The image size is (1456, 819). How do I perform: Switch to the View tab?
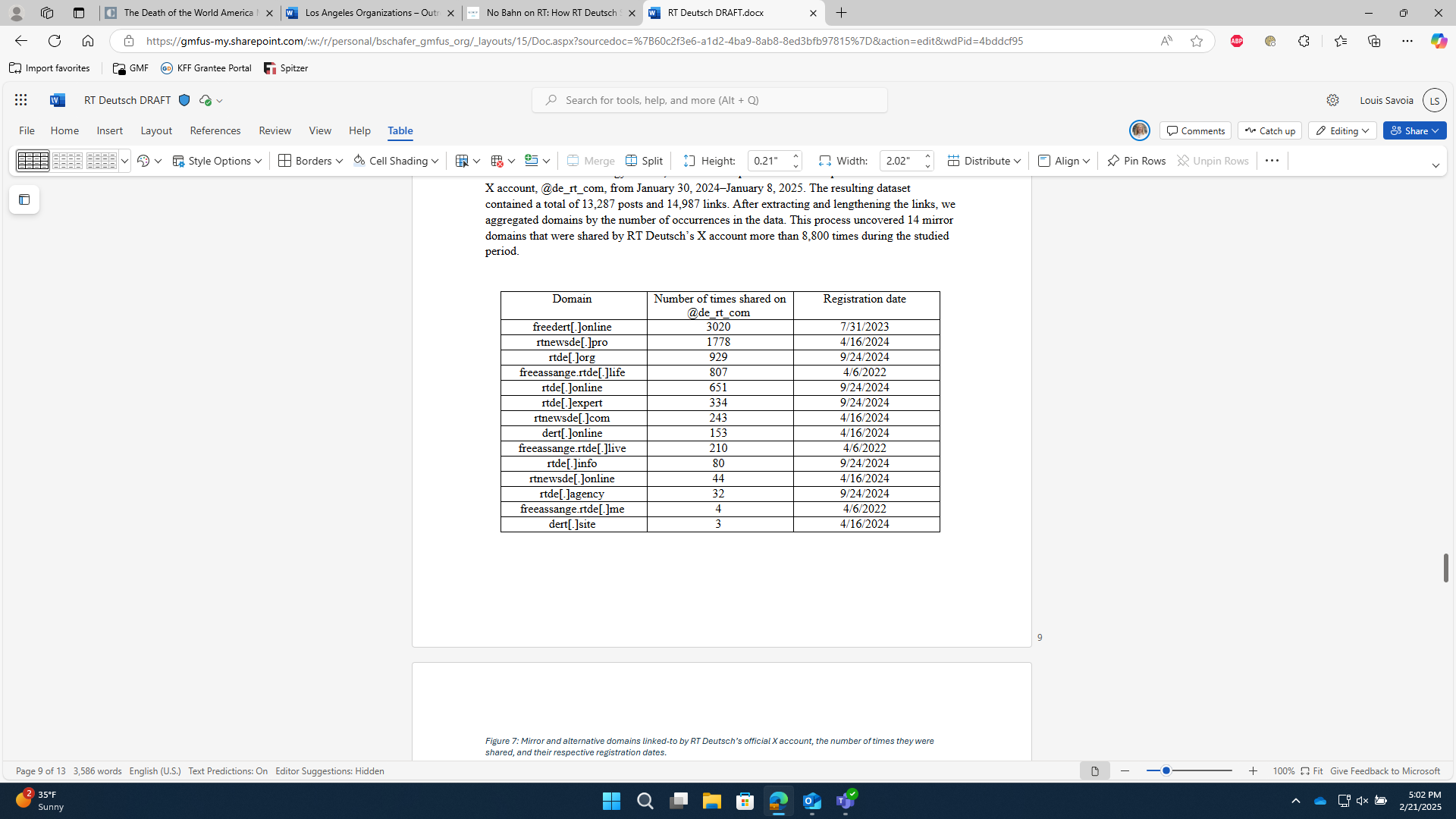pos(320,130)
